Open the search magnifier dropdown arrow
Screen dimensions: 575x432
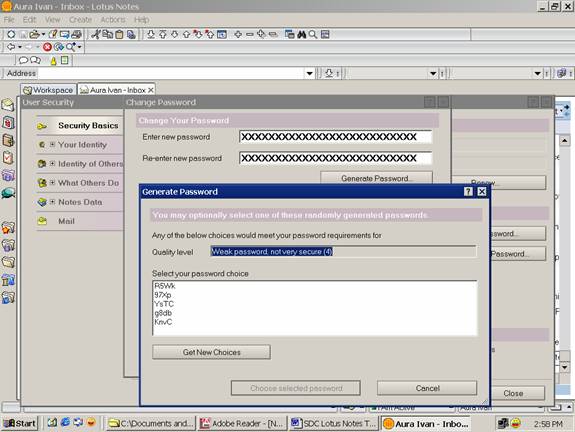(79, 47)
